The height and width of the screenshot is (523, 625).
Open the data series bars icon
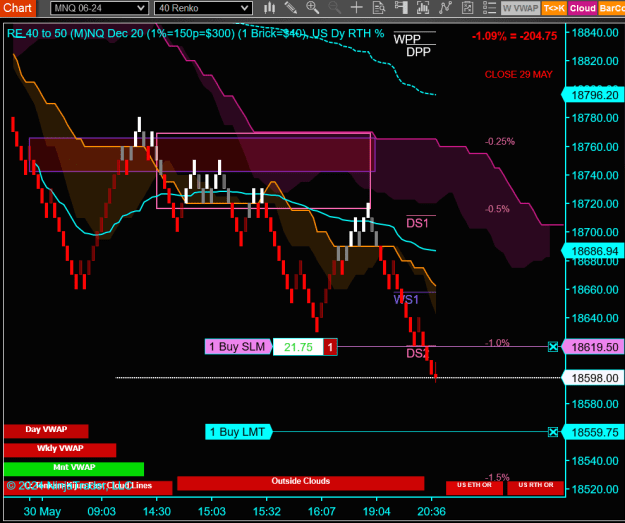pyautogui.click(x=423, y=8)
